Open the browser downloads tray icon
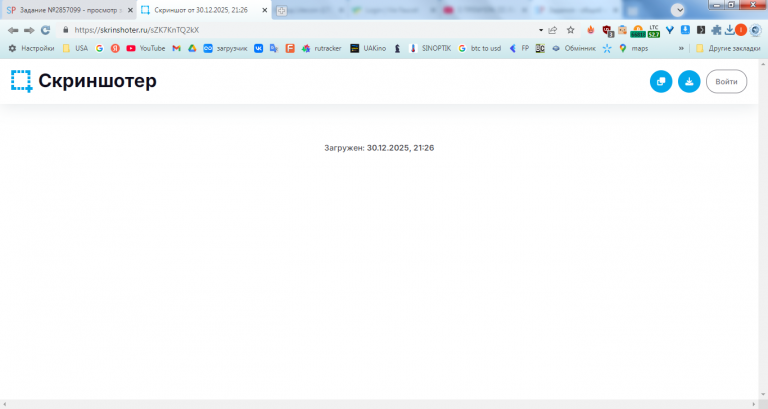Screen dimensions: 768x409 pyautogui.click(x=729, y=30)
